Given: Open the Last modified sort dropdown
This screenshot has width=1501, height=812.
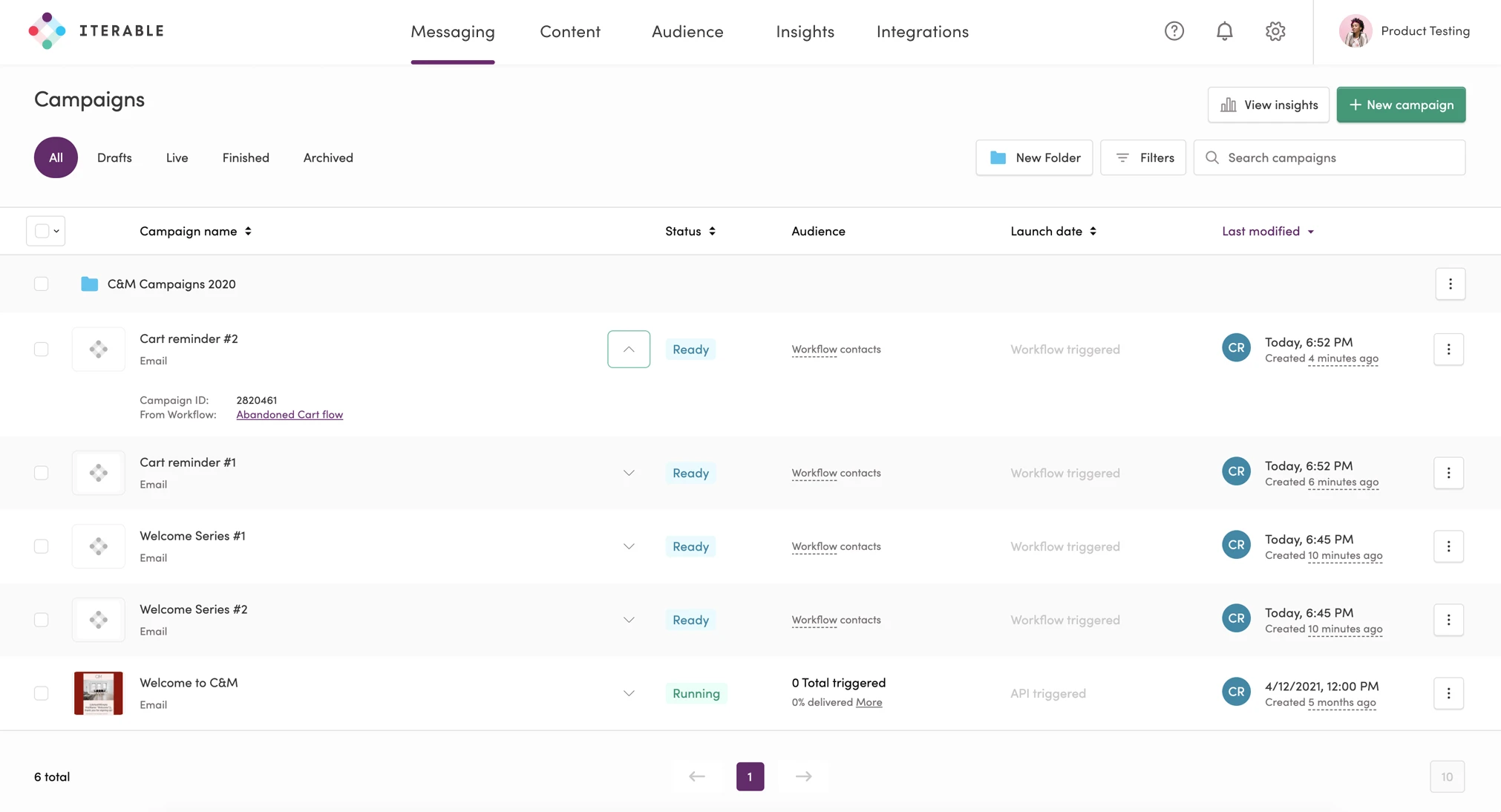Looking at the screenshot, I should (1268, 231).
